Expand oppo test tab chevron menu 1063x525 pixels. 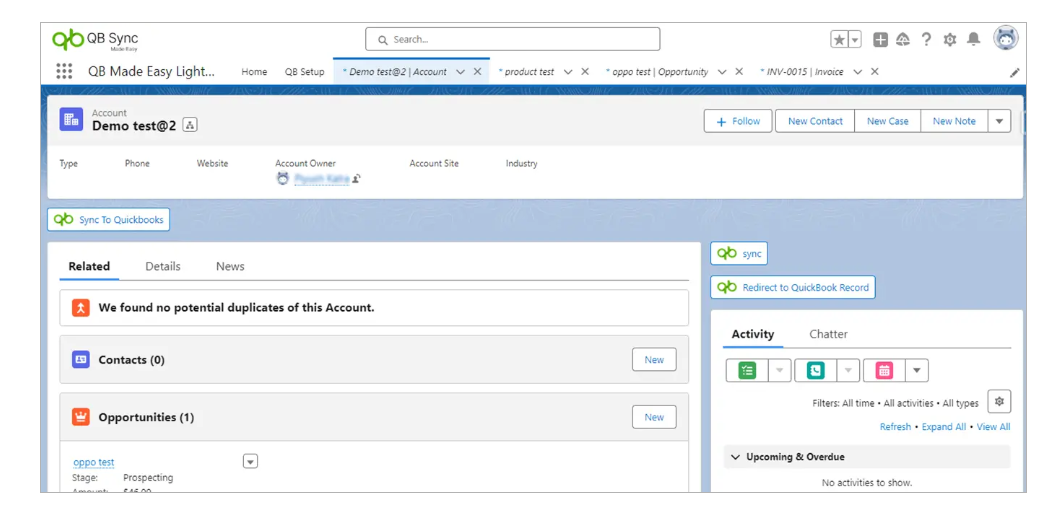tap(722, 72)
